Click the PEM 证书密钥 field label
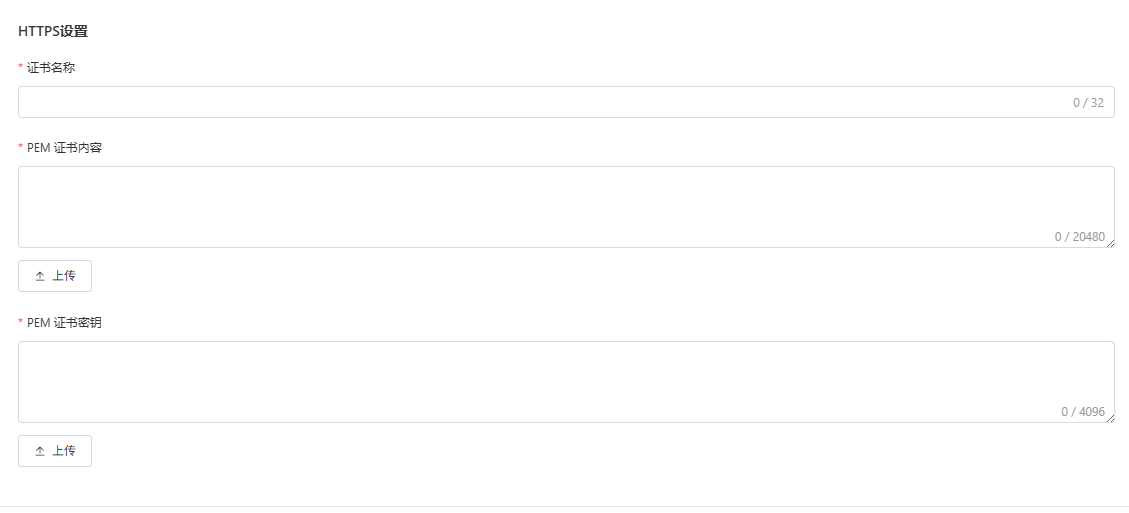Screen dimensions: 1129x513 tap(65, 323)
